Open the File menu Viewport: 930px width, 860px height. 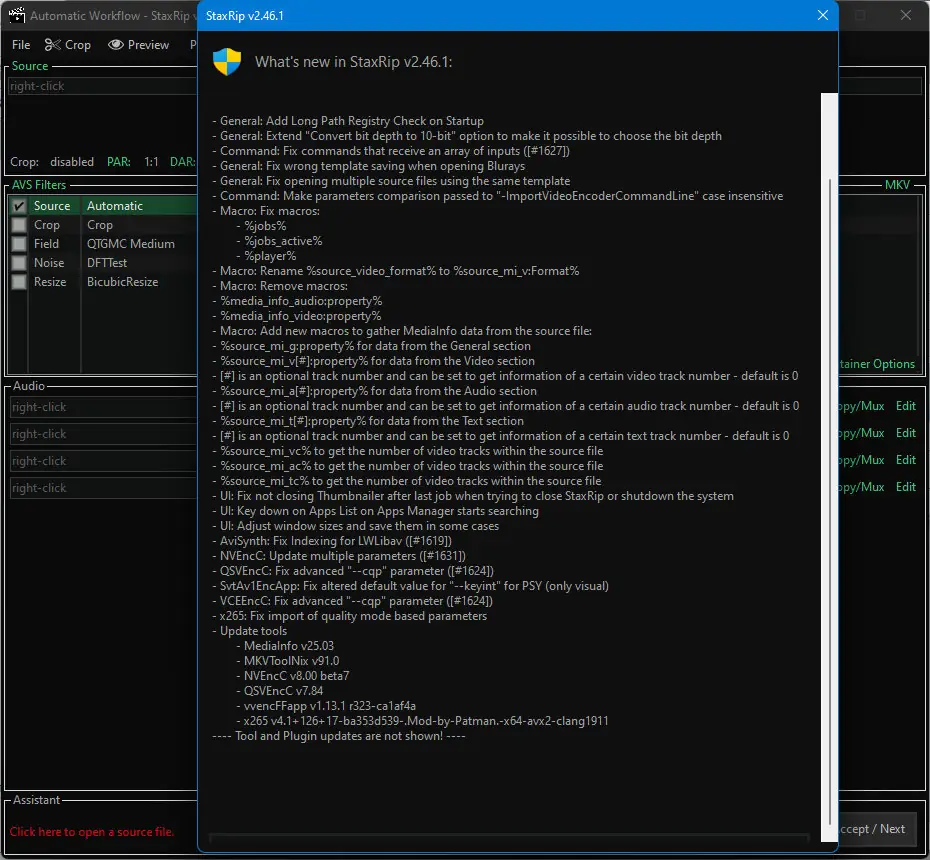pos(21,45)
